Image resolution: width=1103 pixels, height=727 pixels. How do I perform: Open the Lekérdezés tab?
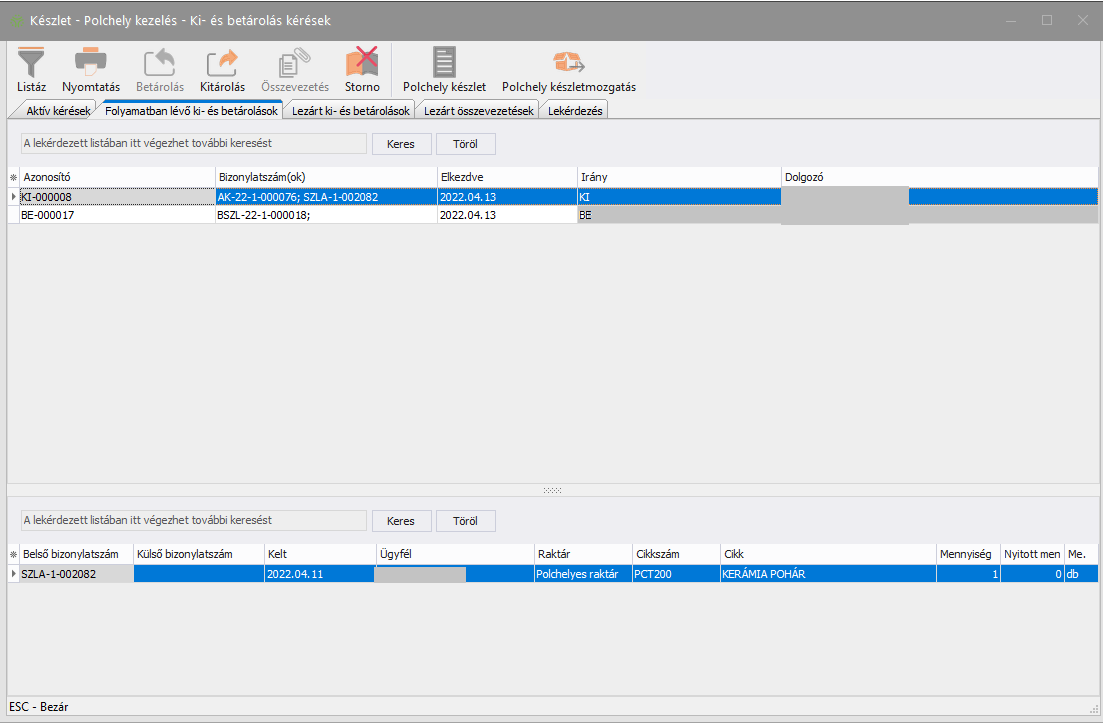point(575,111)
